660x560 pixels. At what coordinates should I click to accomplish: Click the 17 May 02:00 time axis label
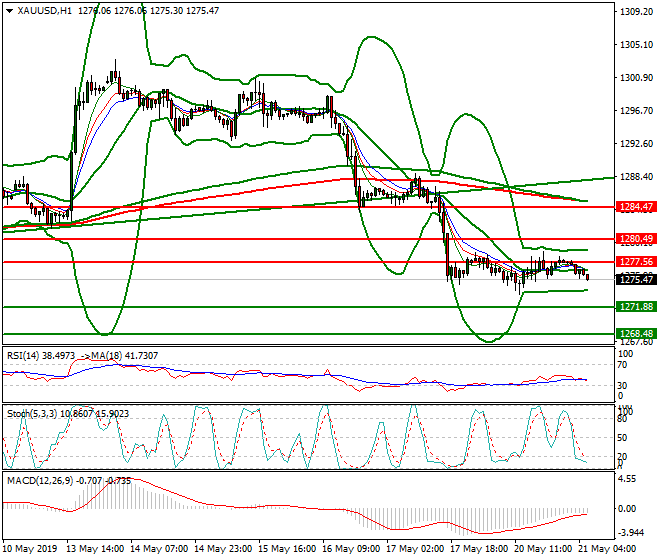point(415,549)
